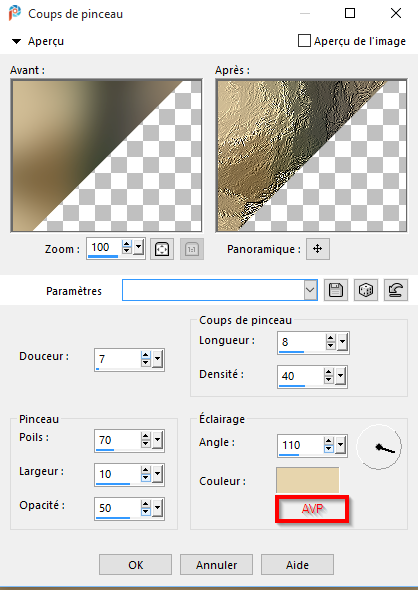Collapse the Aperçu preview section

16,41
